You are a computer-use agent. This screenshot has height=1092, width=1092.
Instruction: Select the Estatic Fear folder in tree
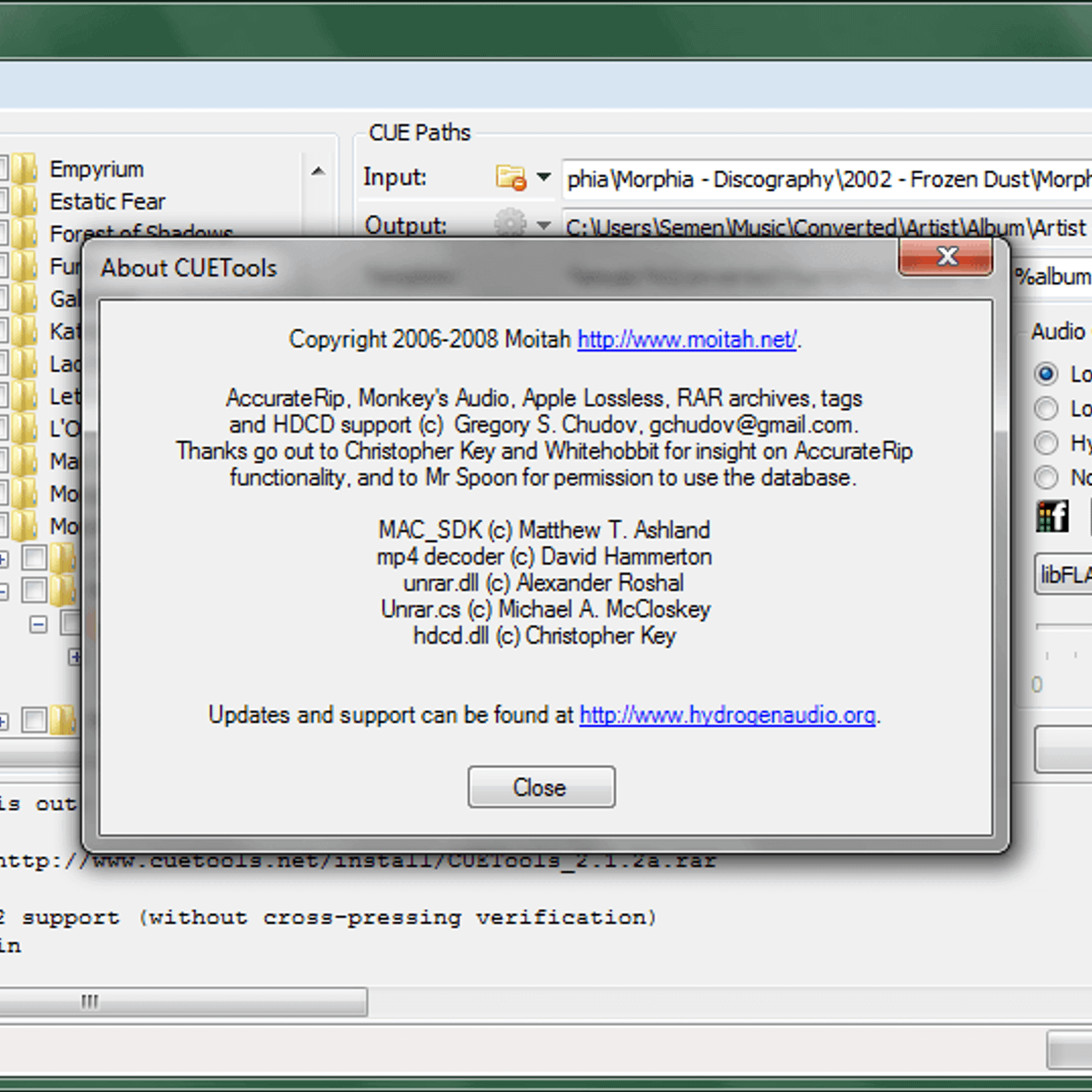point(107,201)
